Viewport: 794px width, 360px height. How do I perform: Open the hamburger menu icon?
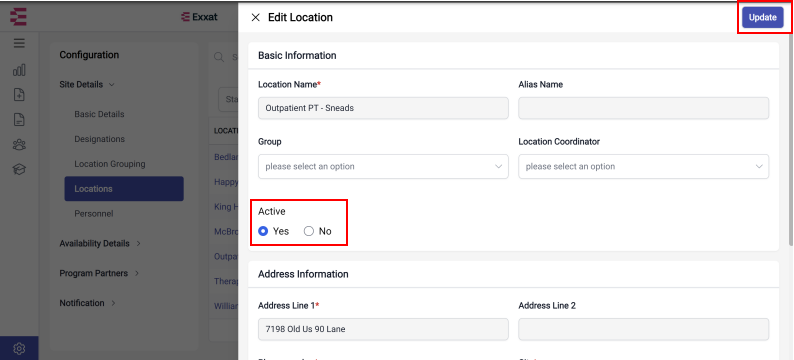(19, 44)
